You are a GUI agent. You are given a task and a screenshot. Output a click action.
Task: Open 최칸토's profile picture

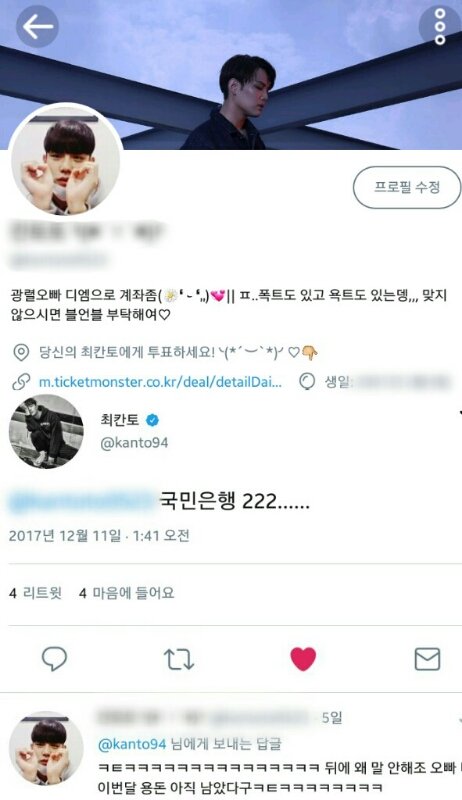(x=46, y=431)
